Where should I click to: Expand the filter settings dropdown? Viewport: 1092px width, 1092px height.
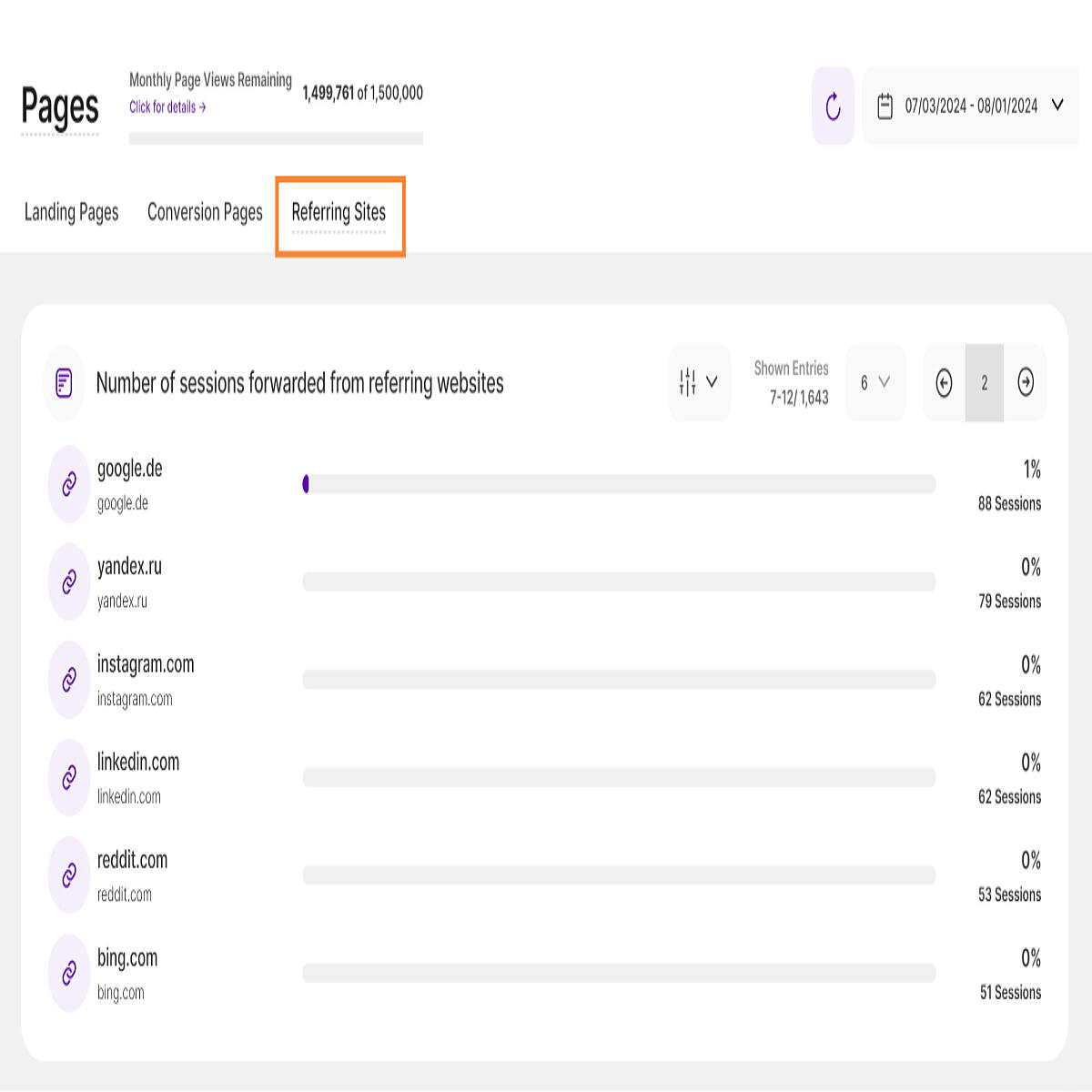point(699,382)
